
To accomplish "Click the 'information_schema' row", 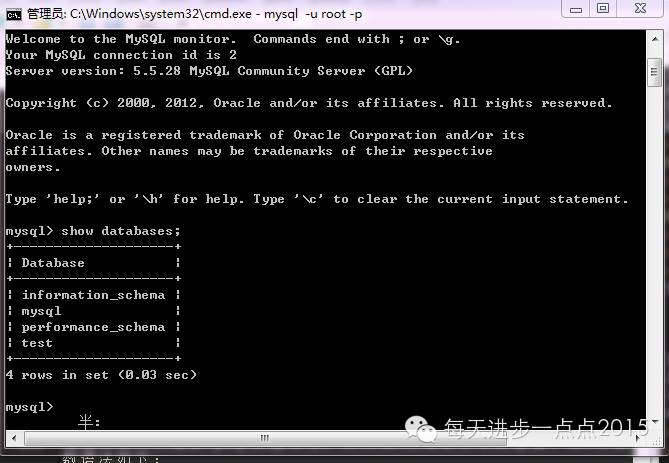I will coord(93,295).
